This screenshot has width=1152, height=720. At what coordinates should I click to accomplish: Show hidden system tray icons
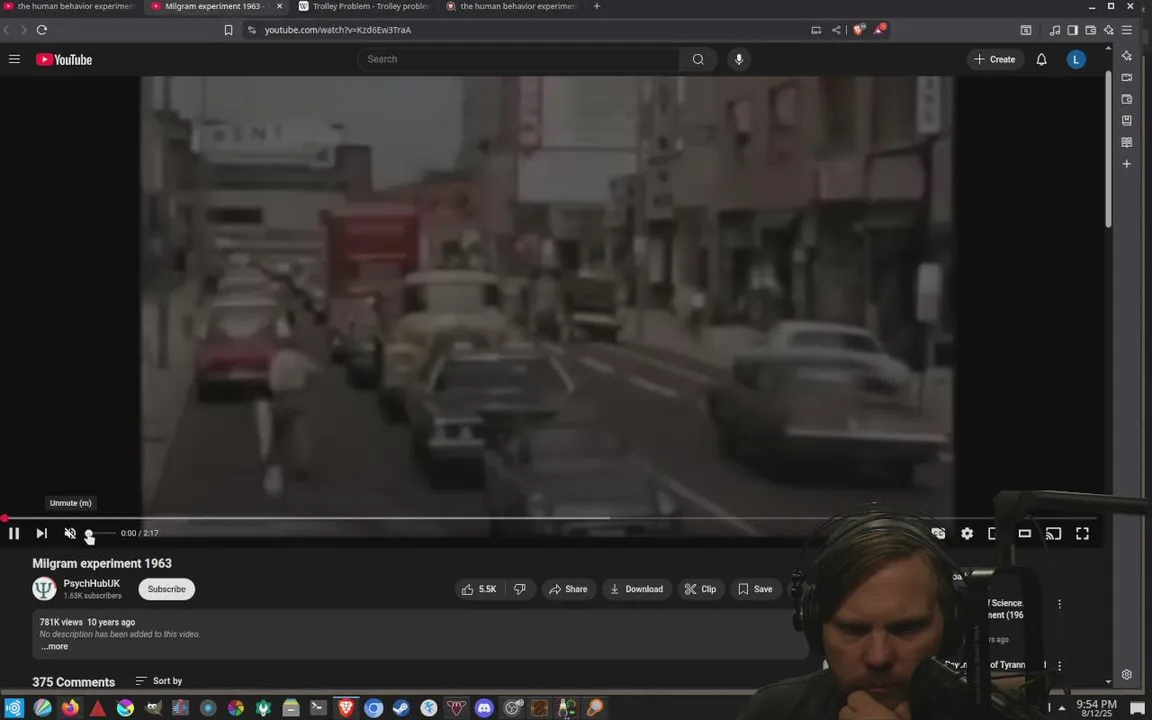pyautogui.click(x=1062, y=708)
